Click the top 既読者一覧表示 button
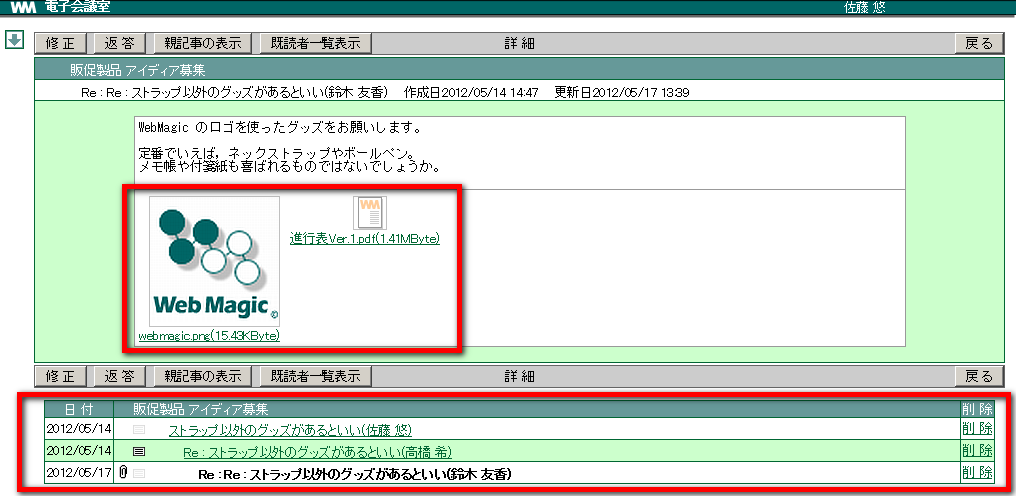Image resolution: width=1016 pixels, height=496 pixels. 316,43
